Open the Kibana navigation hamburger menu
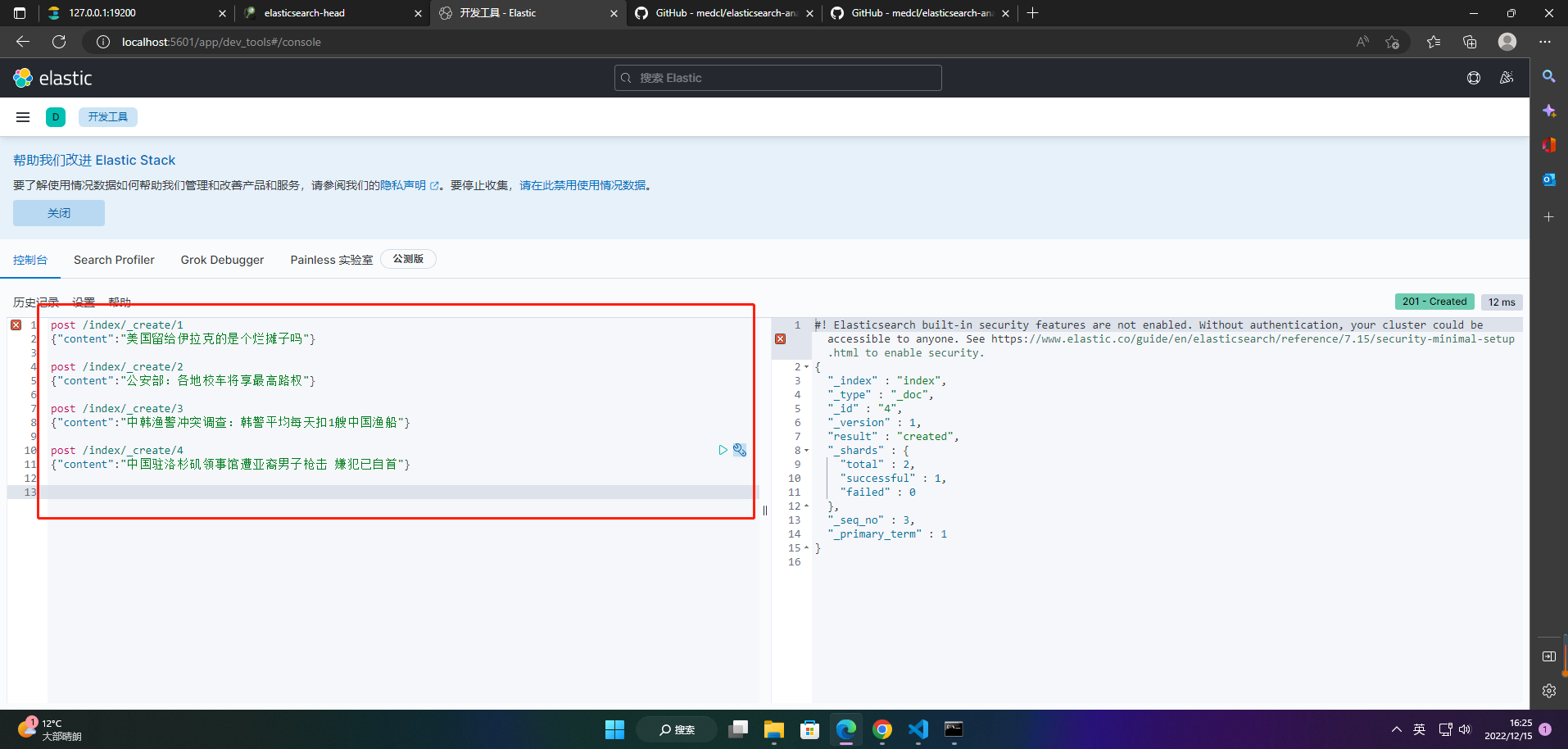Image resolution: width=1568 pixels, height=749 pixels. pyautogui.click(x=23, y=117)
